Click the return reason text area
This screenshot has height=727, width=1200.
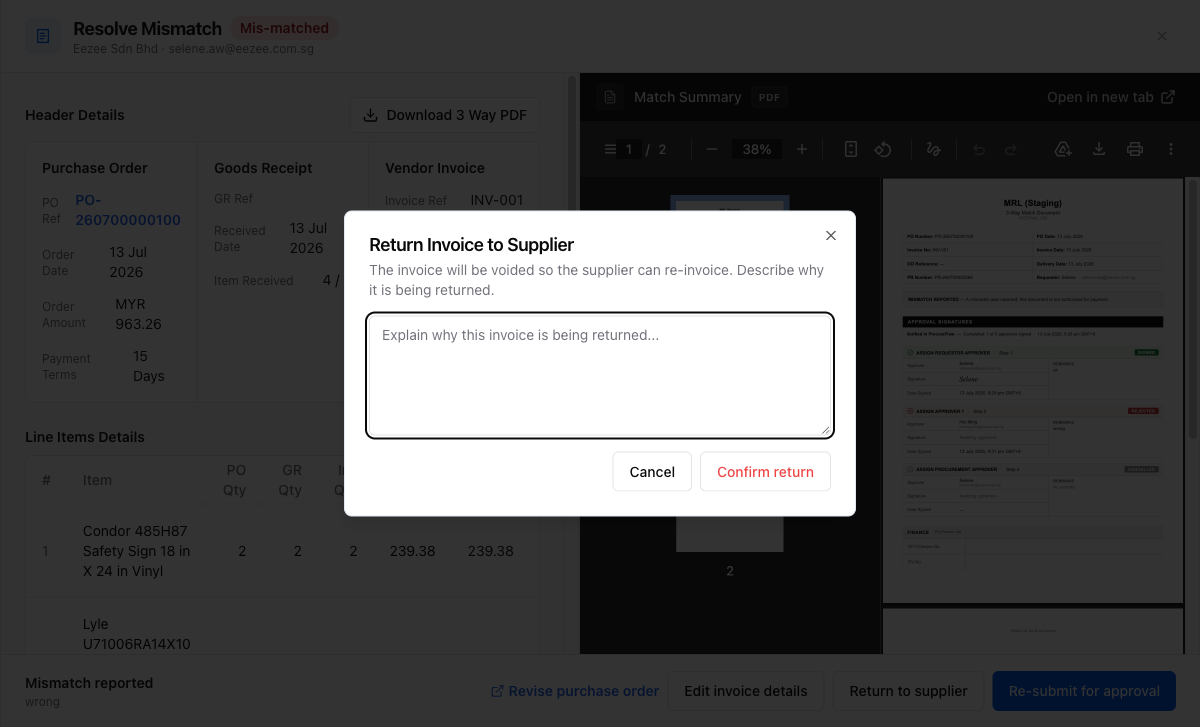(x=600, y=375)
